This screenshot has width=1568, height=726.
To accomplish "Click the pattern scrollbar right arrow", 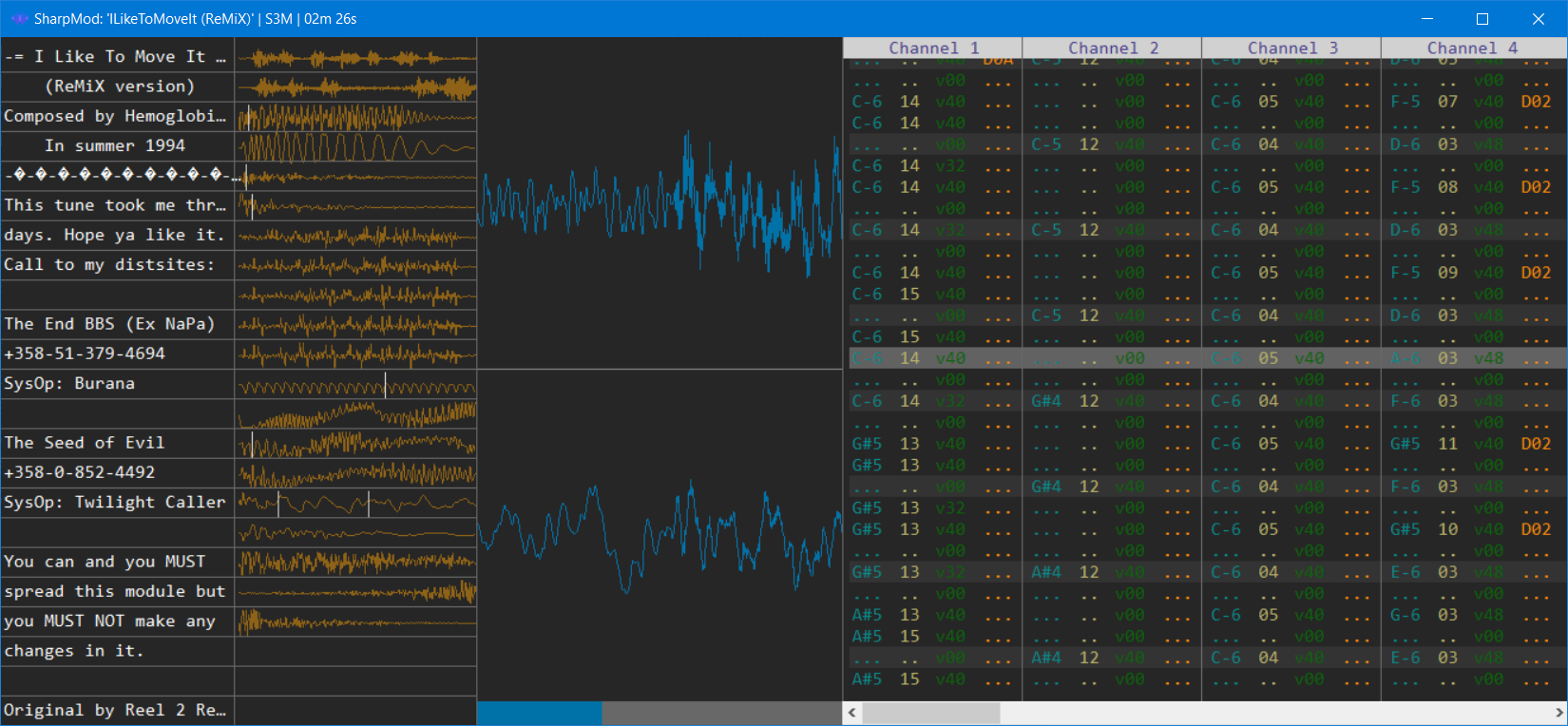I will (x=1558, y=713).
